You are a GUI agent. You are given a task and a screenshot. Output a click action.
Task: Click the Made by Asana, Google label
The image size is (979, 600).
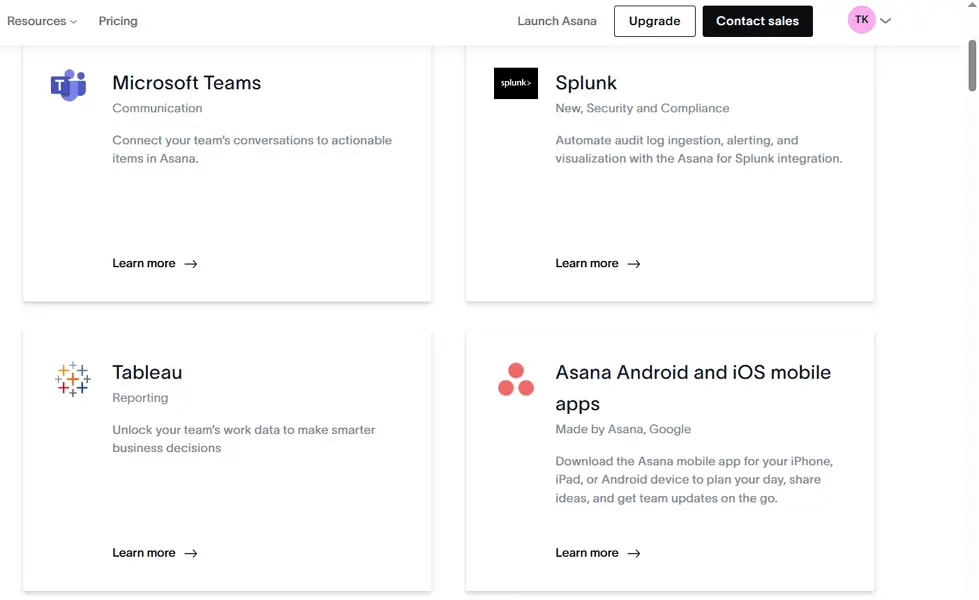point(623,429)
